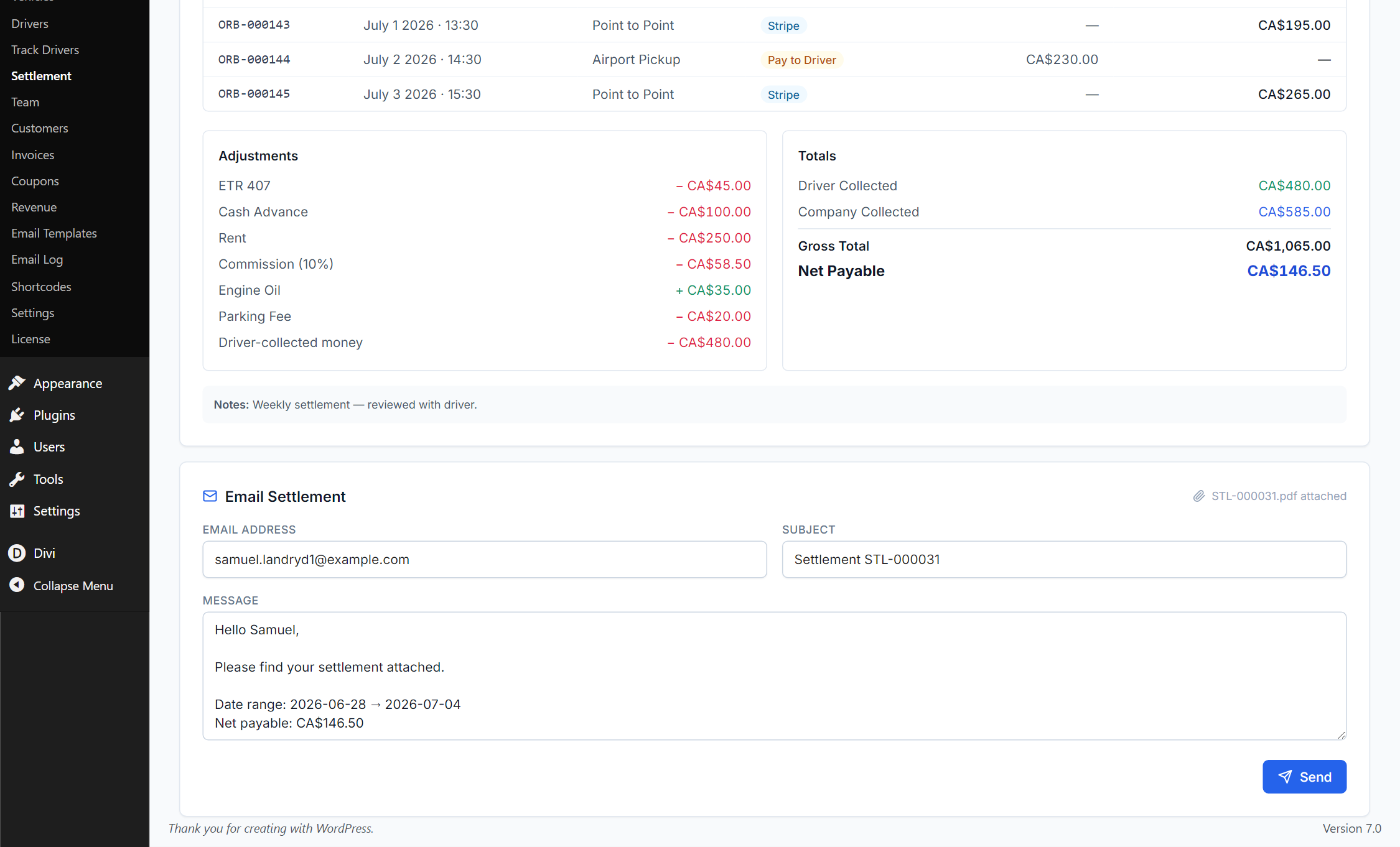Click Version 7.0 in footer
The image size is (1400, 847).
pyautogui.click(x=1351, y=828)
